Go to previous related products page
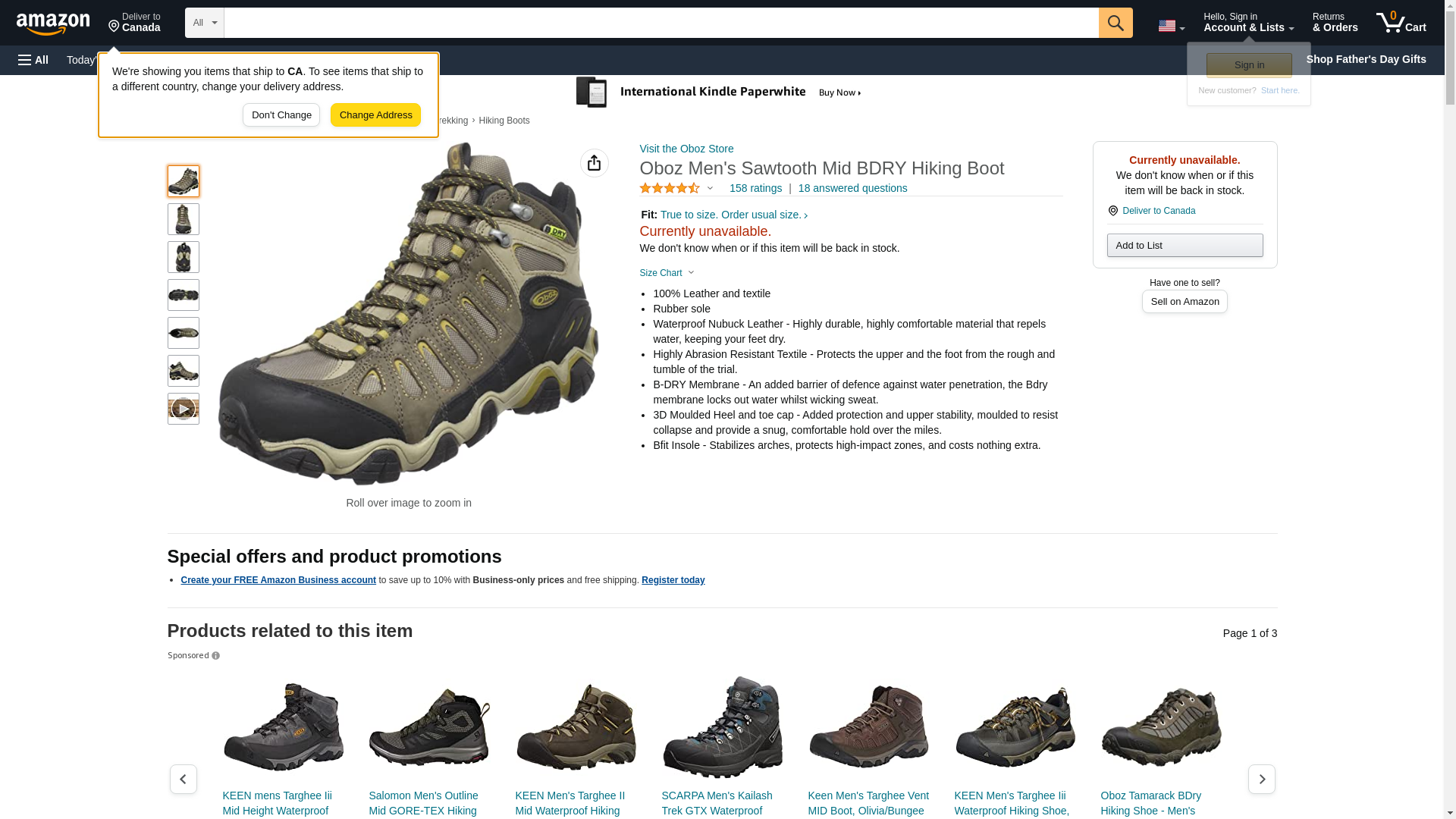Viewport: 1456px width, 819px height. (184, 779)
